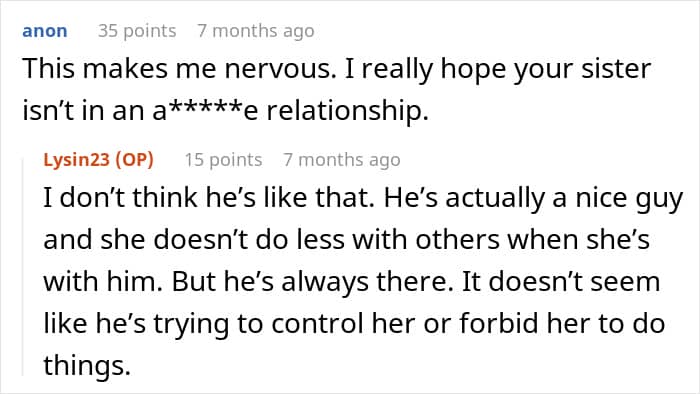This screenshot has width=700, height=394.
Task: Click the censored a*****e word
Action: (205, 111)
